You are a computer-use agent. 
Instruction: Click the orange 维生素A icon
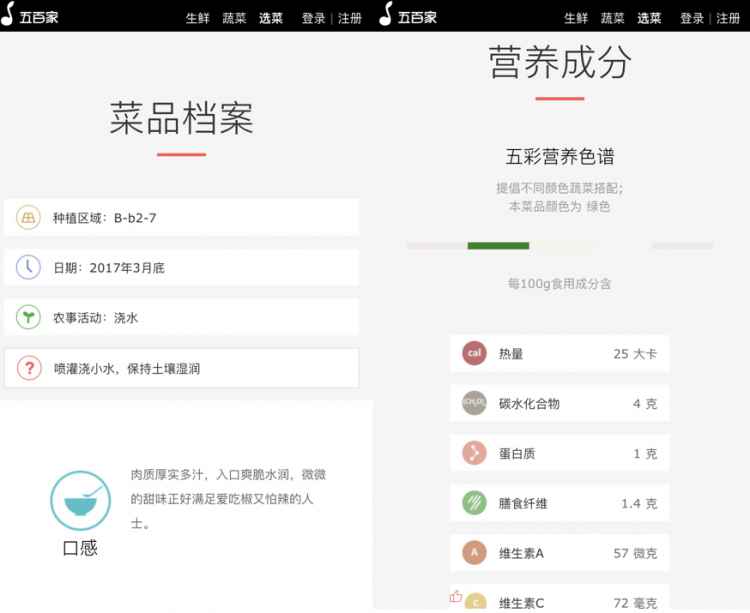coord(474,553)
